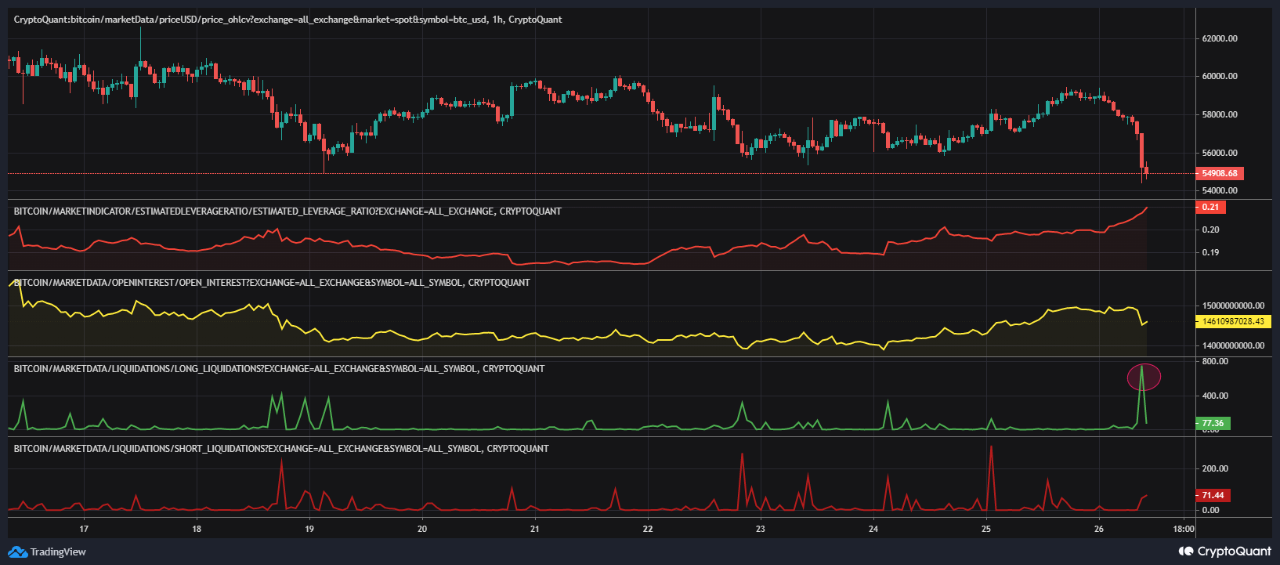
Task: Click the CryptoQuant logo
Action: pos(1227,551)
